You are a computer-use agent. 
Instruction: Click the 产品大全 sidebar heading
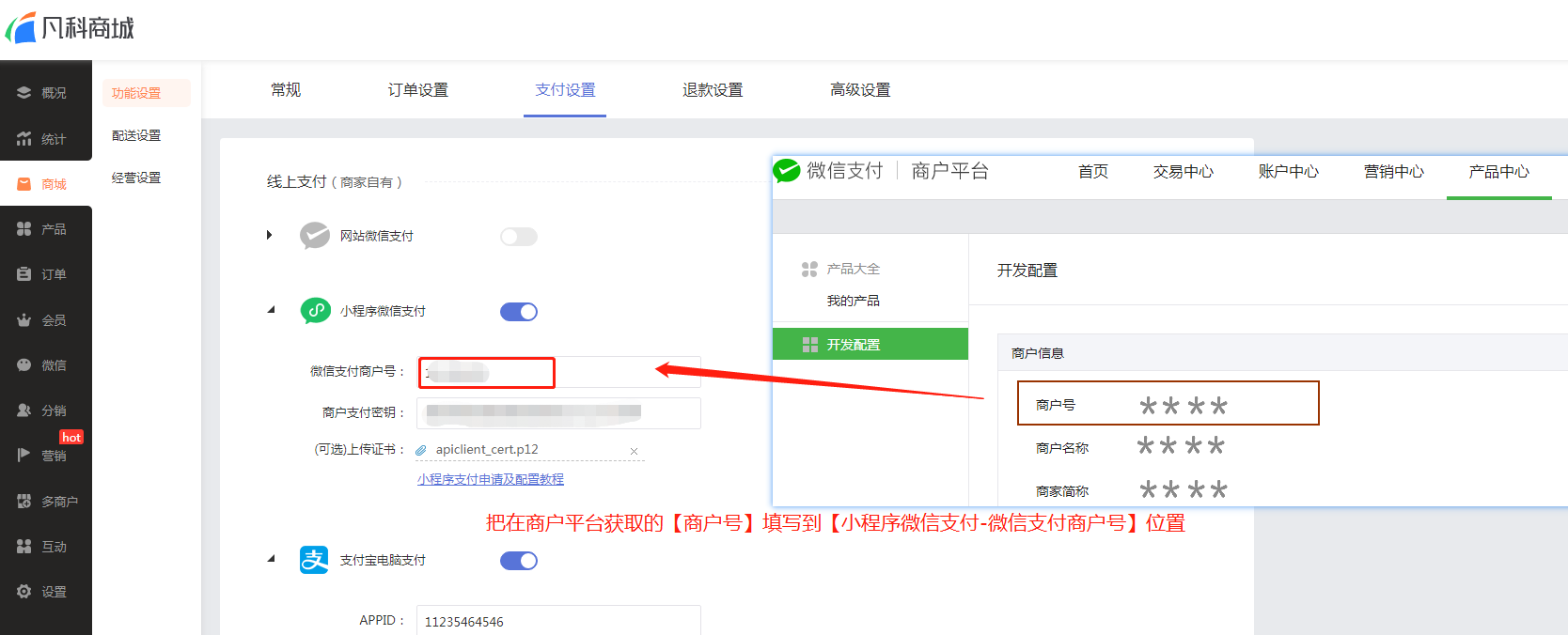click(854, 269)
